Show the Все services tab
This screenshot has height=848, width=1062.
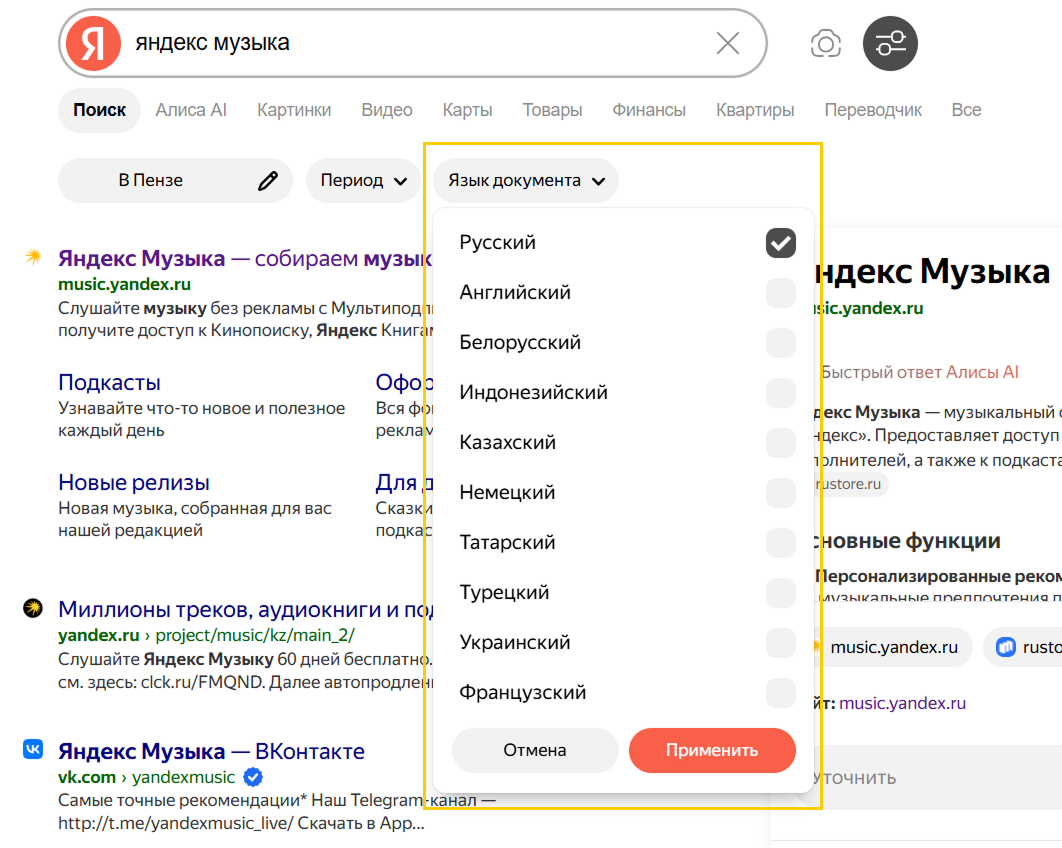click(967, 110)
